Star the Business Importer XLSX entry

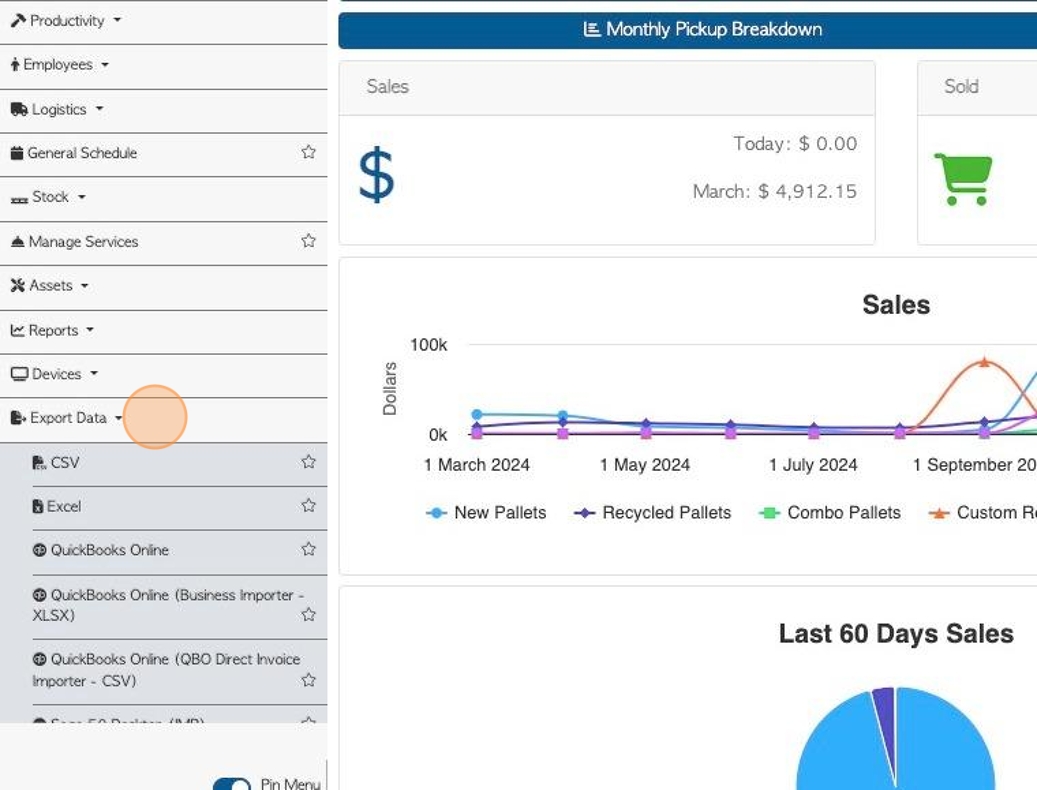[x=308, y=614]
